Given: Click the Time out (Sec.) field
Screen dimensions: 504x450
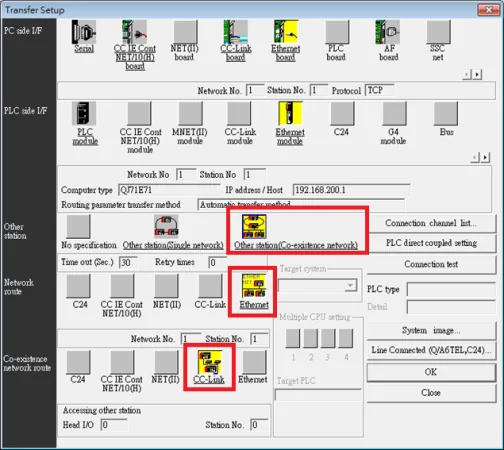Looking at the screenshot, I should pos(128,262).
